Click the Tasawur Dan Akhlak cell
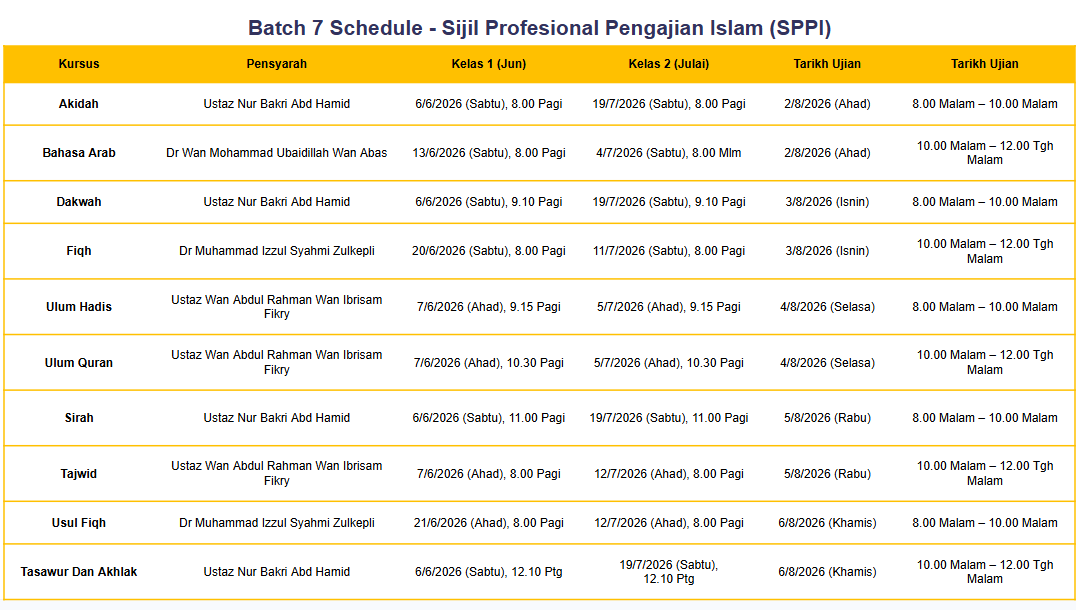Image resolution: width=1076 pixels, height=610 pixels. pos(79,572)
